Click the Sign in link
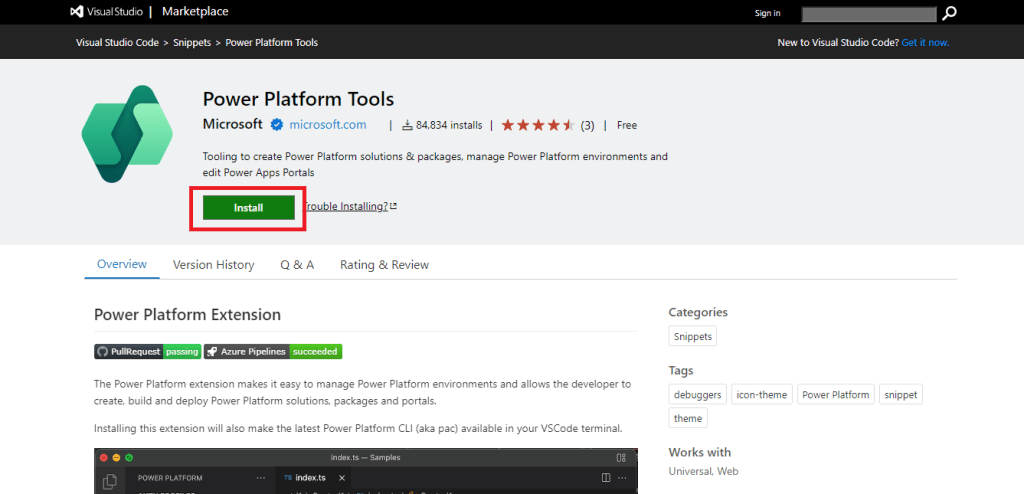 [x=767, y=13]
